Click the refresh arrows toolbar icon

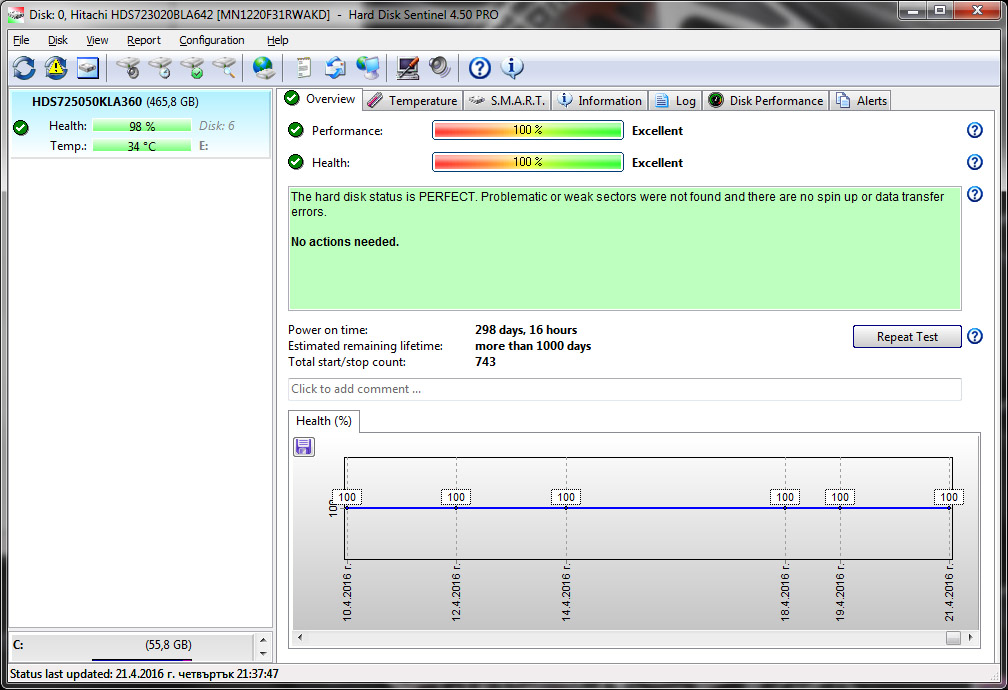[24, 68]
